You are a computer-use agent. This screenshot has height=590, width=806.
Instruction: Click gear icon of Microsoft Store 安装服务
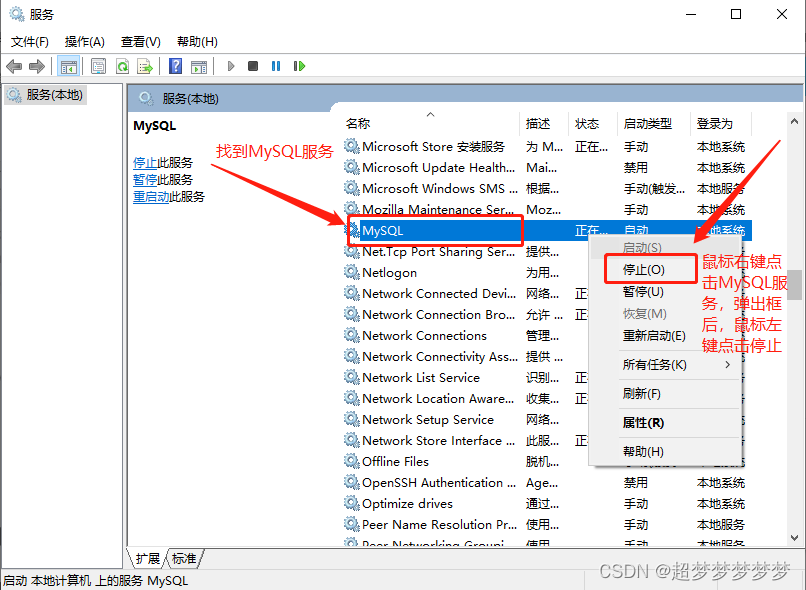[x=352, y=146]
